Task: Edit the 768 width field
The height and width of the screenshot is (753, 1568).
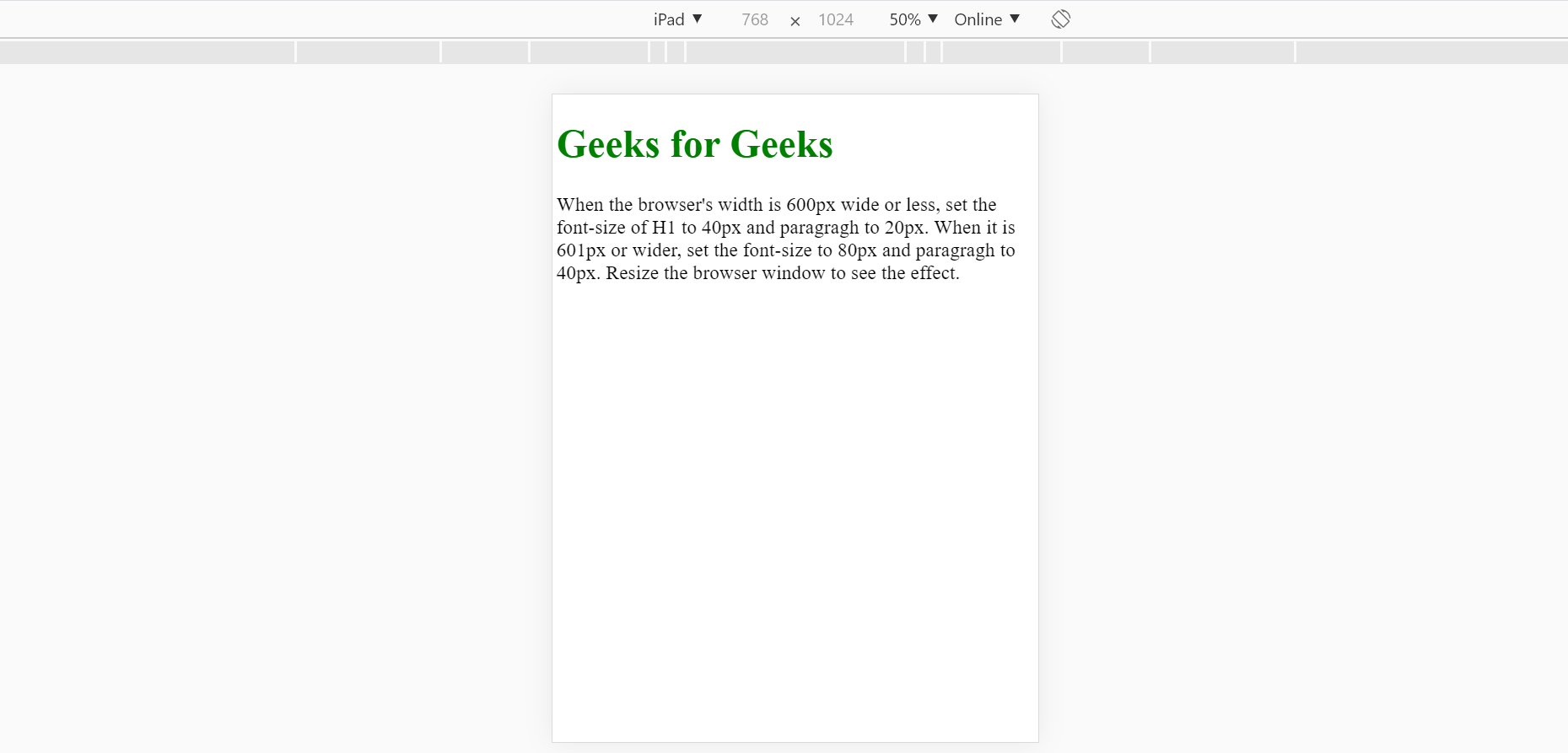Action: pos(755,19)
